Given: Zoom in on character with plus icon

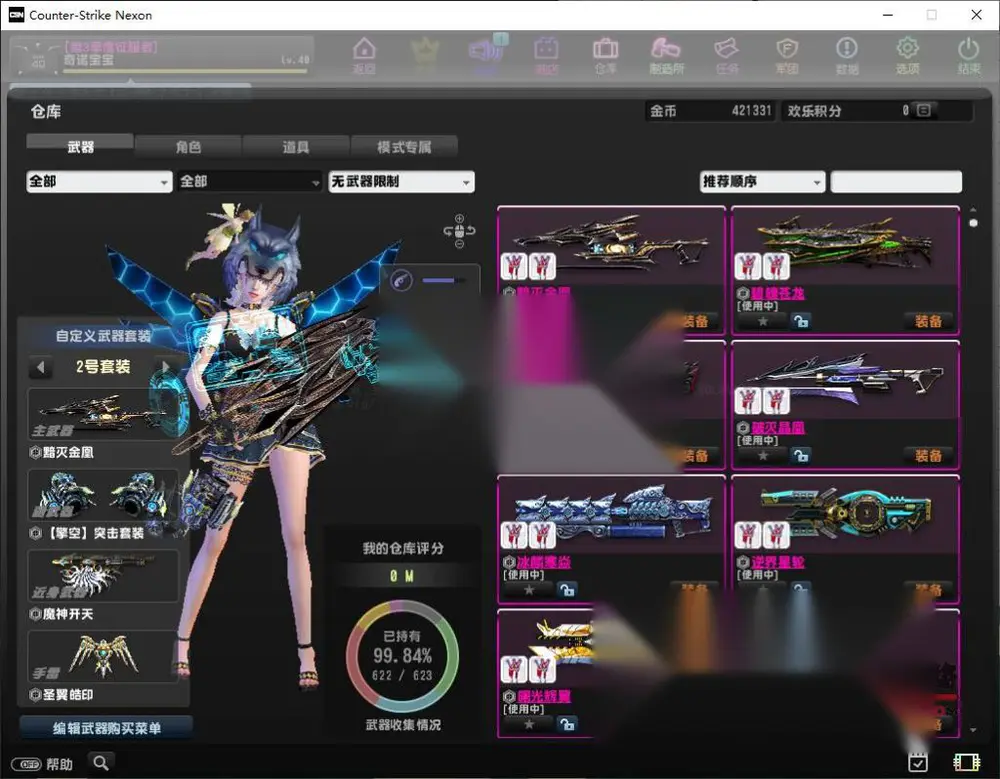Looking at the screenshot, I should tap(459, 219).
